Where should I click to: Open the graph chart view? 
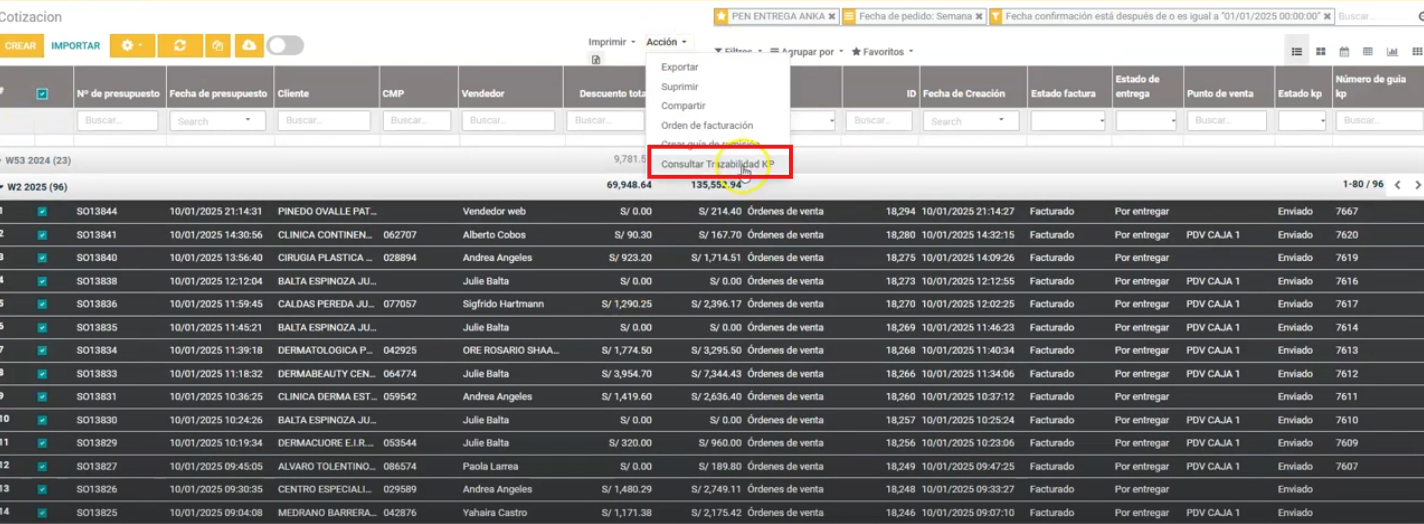point(1392,52)
